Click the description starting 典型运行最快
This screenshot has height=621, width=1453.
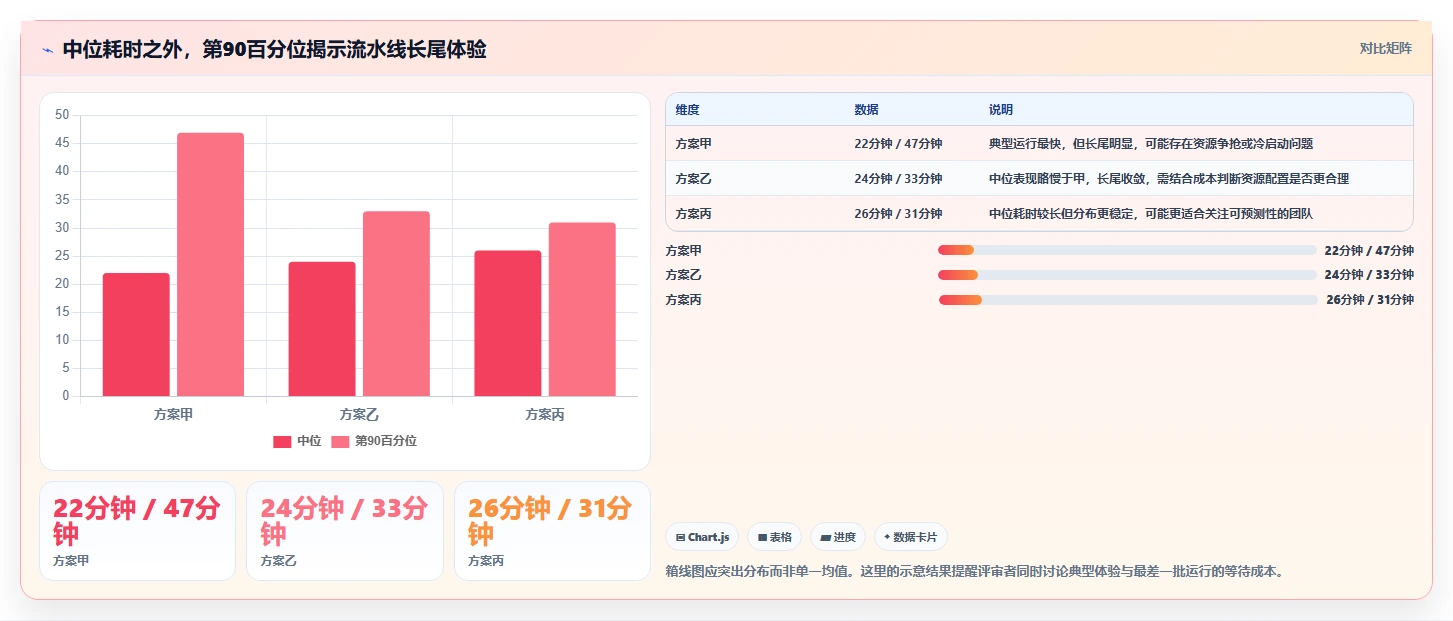point(1151,144)
